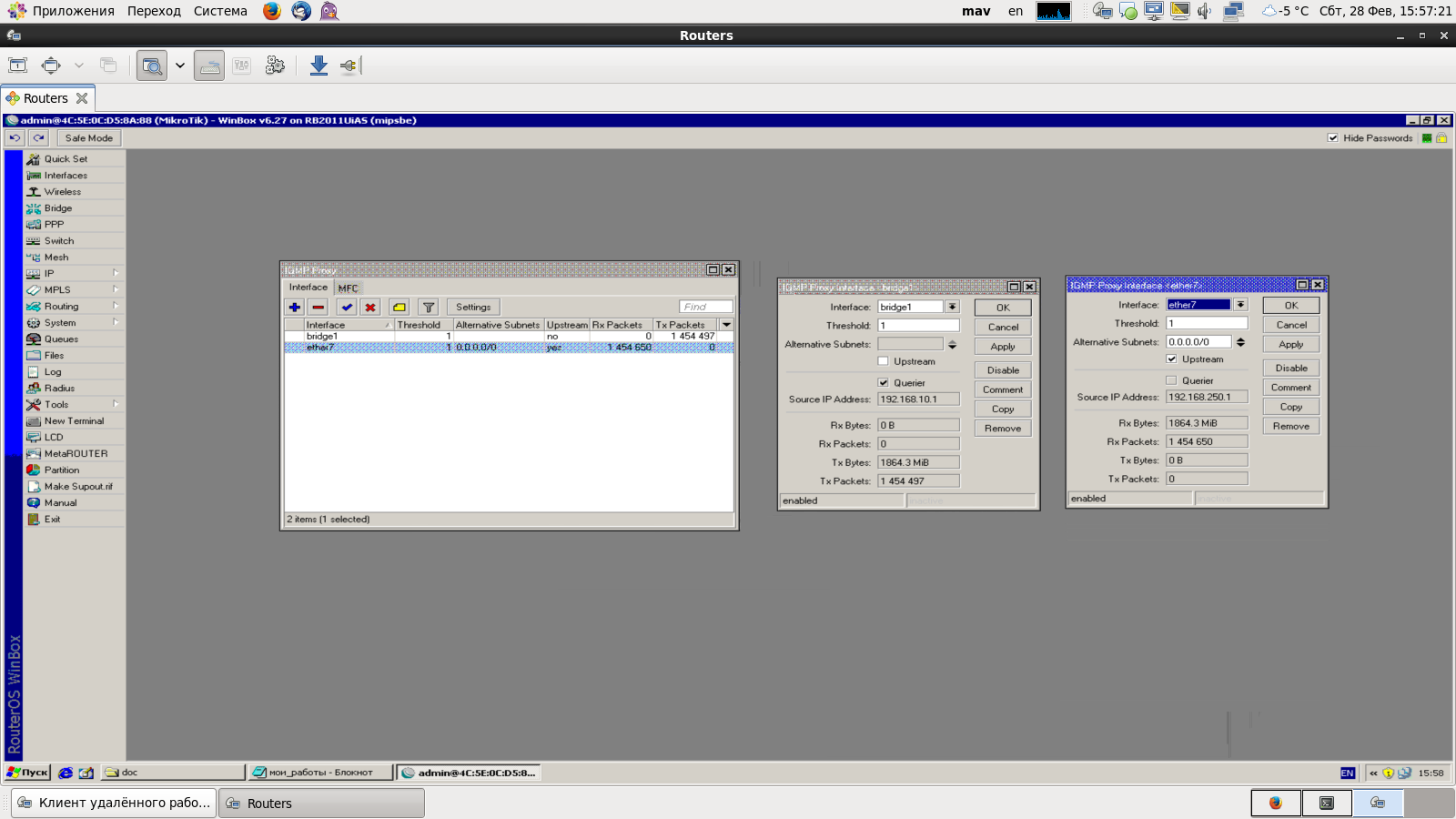Select the Routers tab

(45, 98)
